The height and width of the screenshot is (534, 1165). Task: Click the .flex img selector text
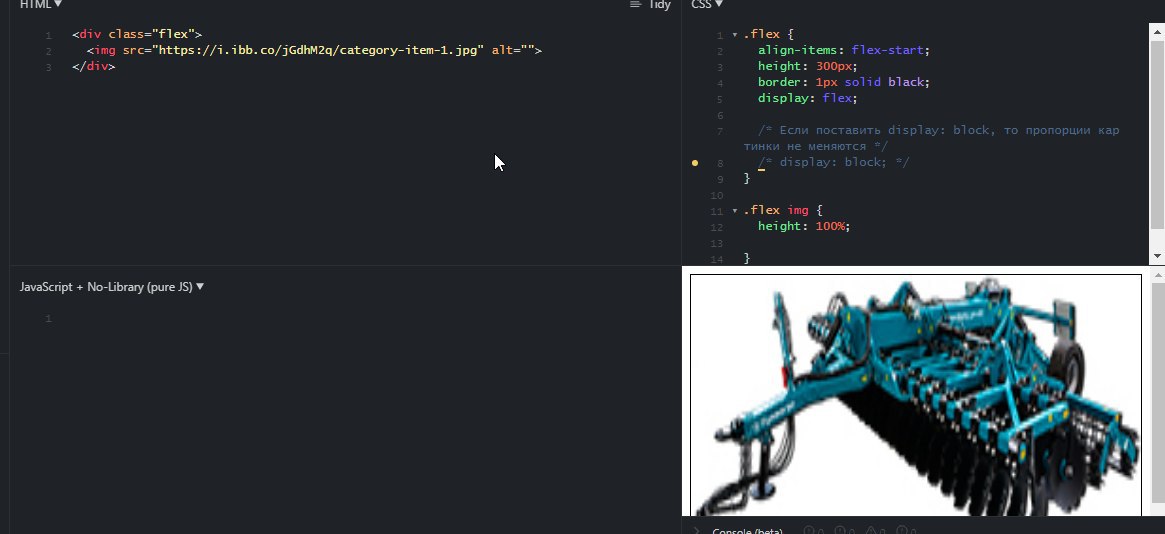point(776,210)
